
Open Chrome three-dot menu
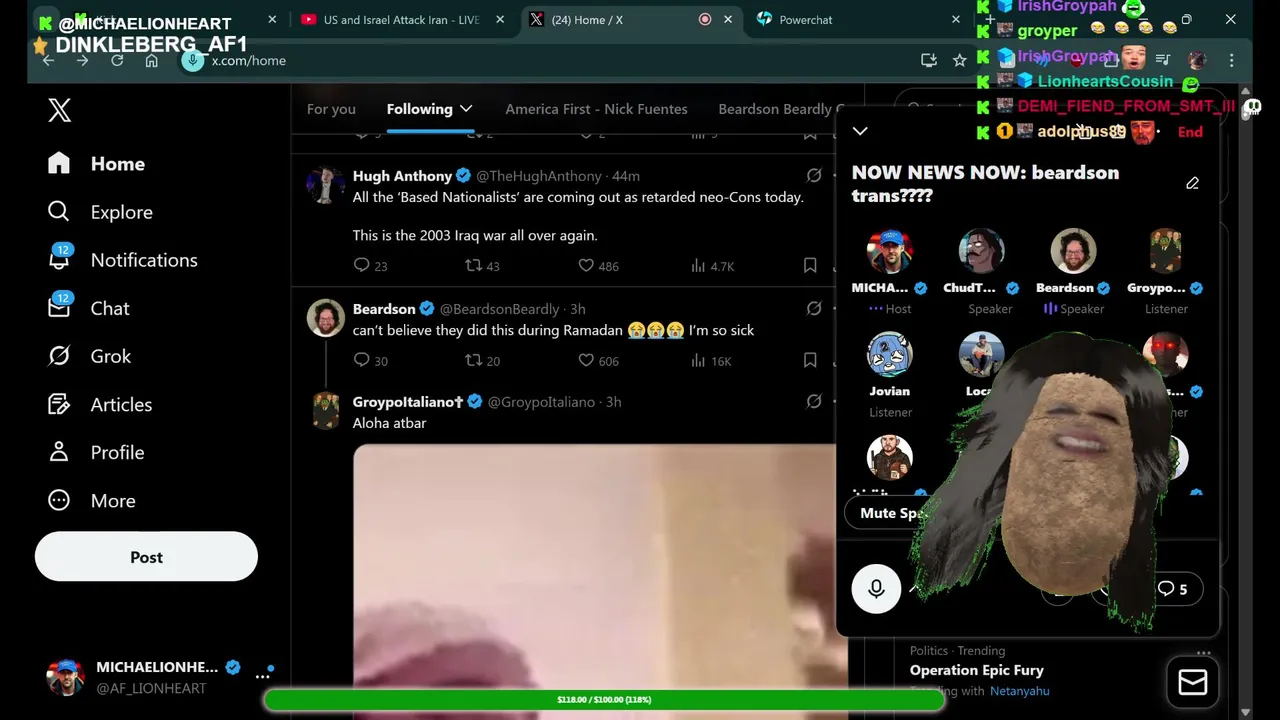point(1231,60)
